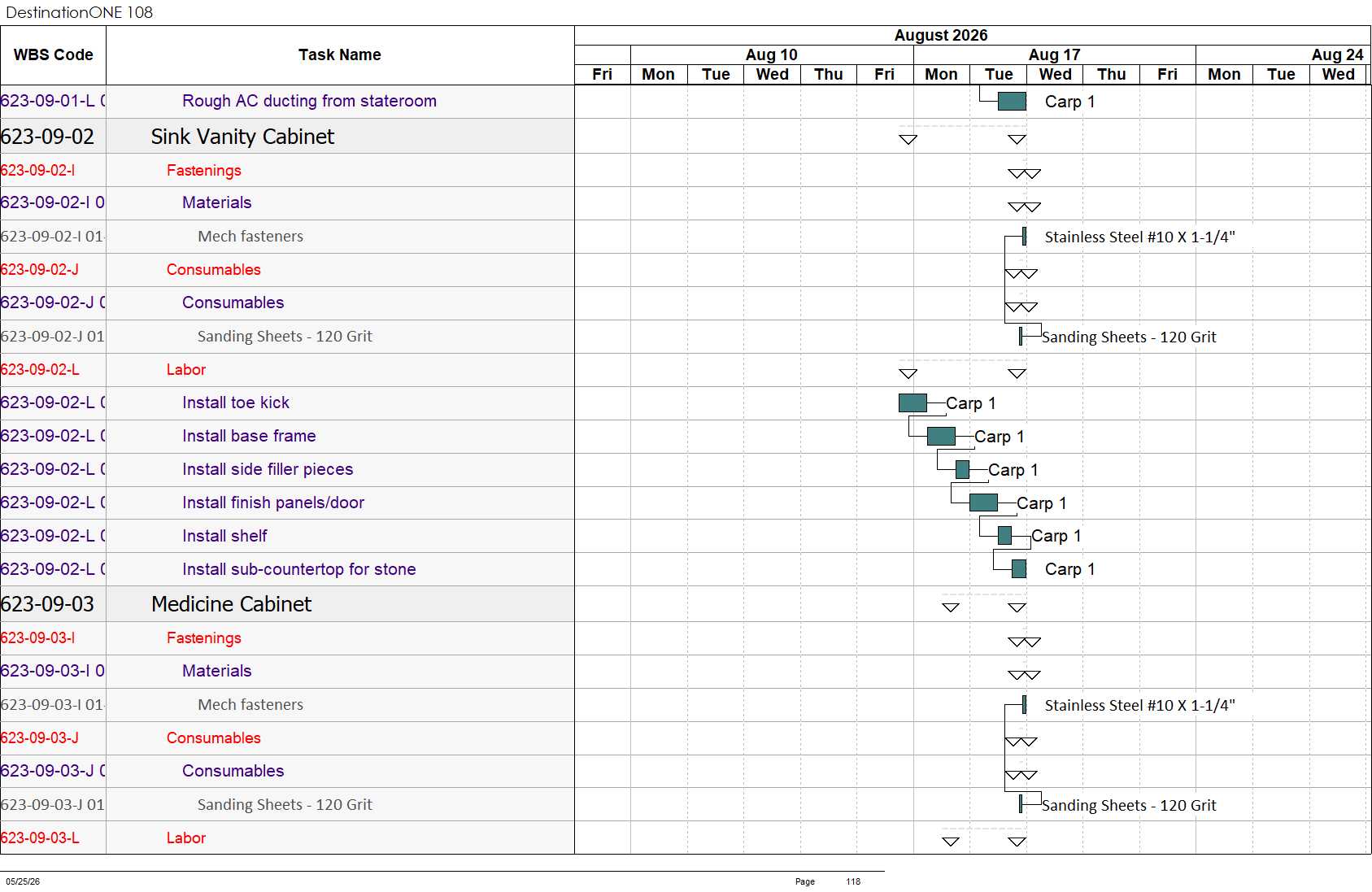The width and height of the screenshot is (1372, 892).
Task: Click the WBS Code column header
Action: 53,54
